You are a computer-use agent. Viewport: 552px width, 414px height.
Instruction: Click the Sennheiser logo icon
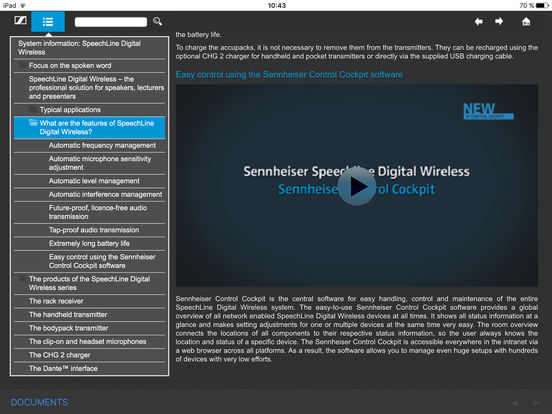[20, 20]
